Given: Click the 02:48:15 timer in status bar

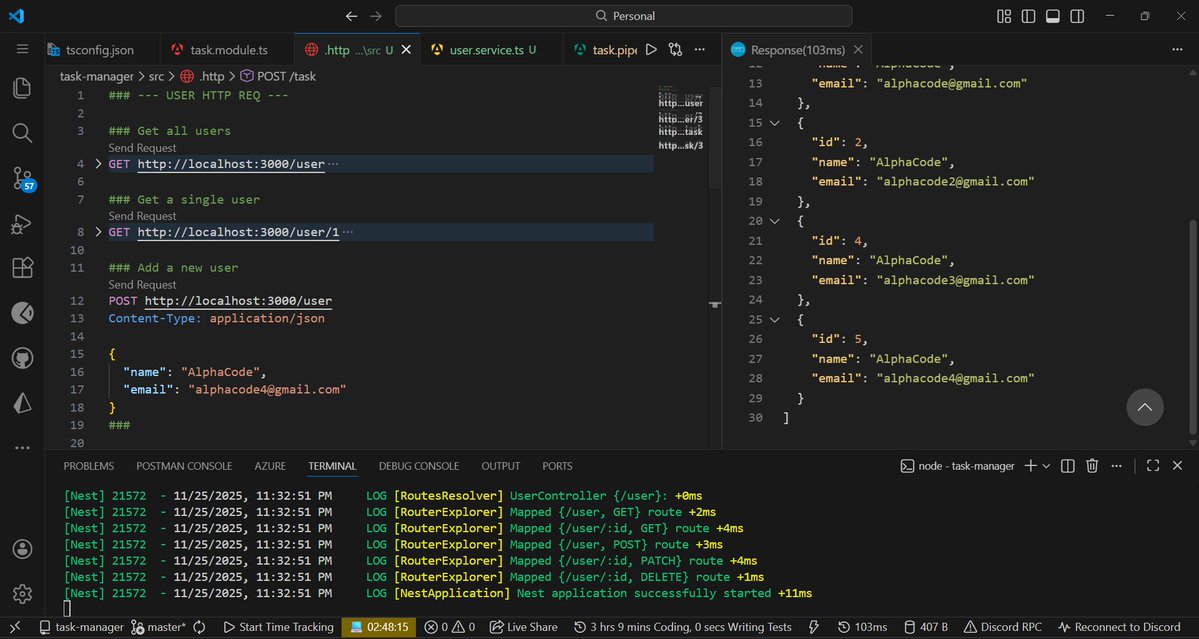Looking at the screenshot, I should pos(383,627).
